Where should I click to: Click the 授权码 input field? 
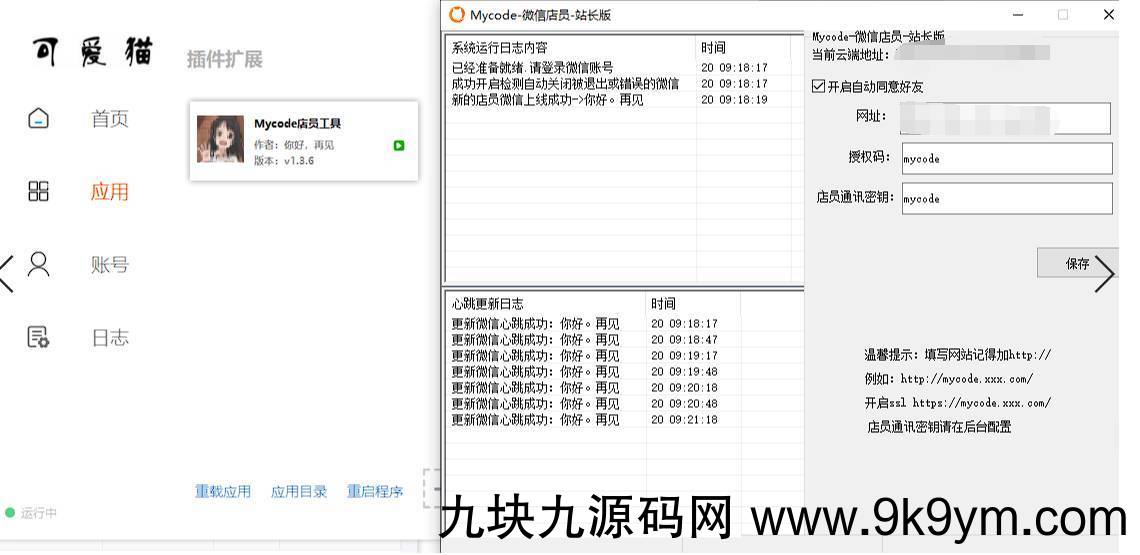pyautogui.click(x=1007, y=159)
